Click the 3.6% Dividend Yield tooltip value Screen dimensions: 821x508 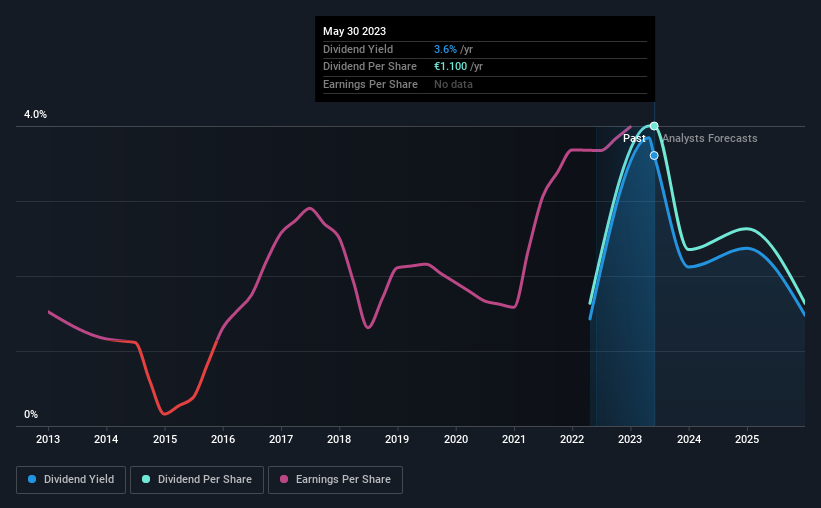click(x=445, y=49)
